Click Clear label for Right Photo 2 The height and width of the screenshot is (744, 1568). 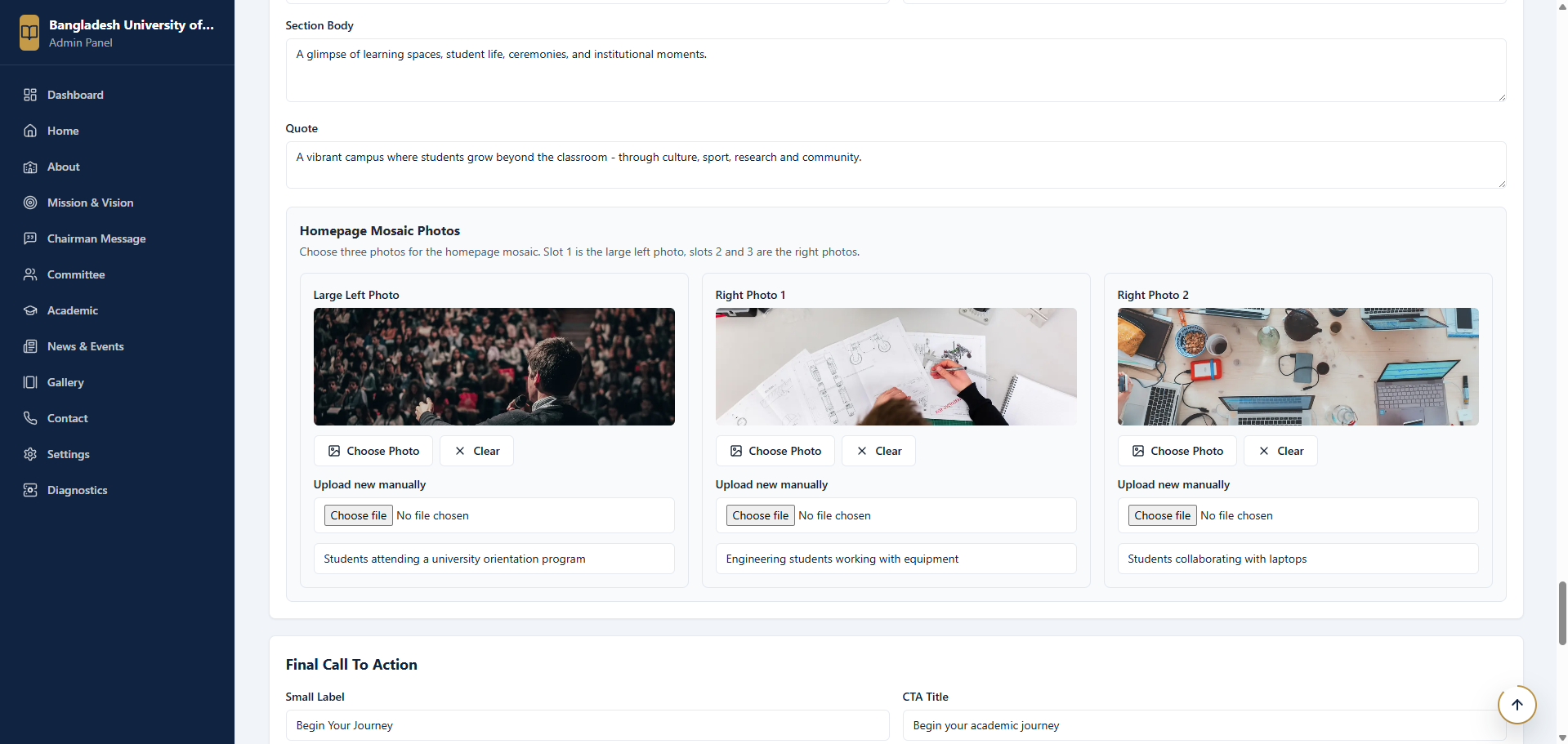(x=1290, y=451)
